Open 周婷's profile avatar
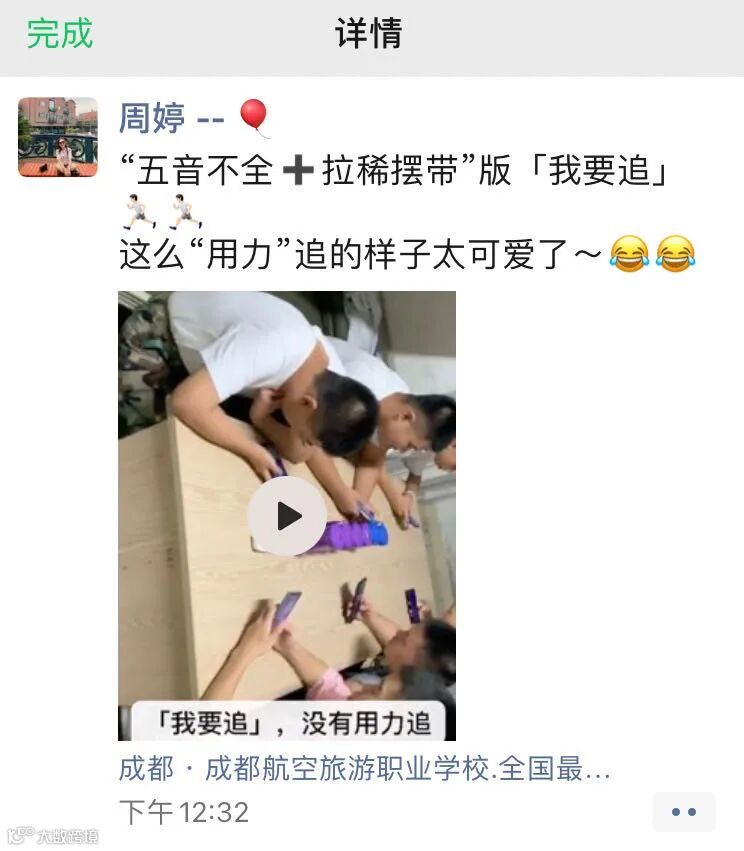 (x=58, y=137)
